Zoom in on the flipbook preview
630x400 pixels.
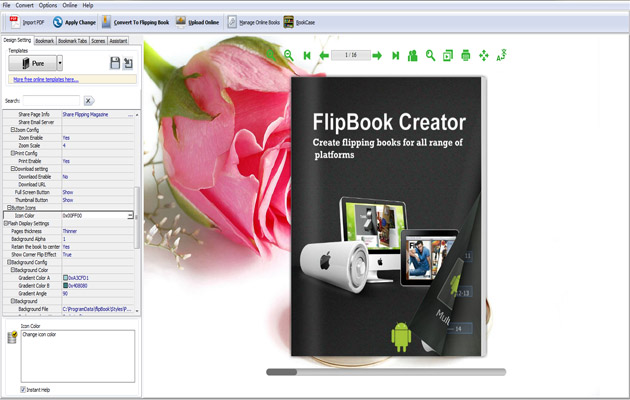(271, 55)
